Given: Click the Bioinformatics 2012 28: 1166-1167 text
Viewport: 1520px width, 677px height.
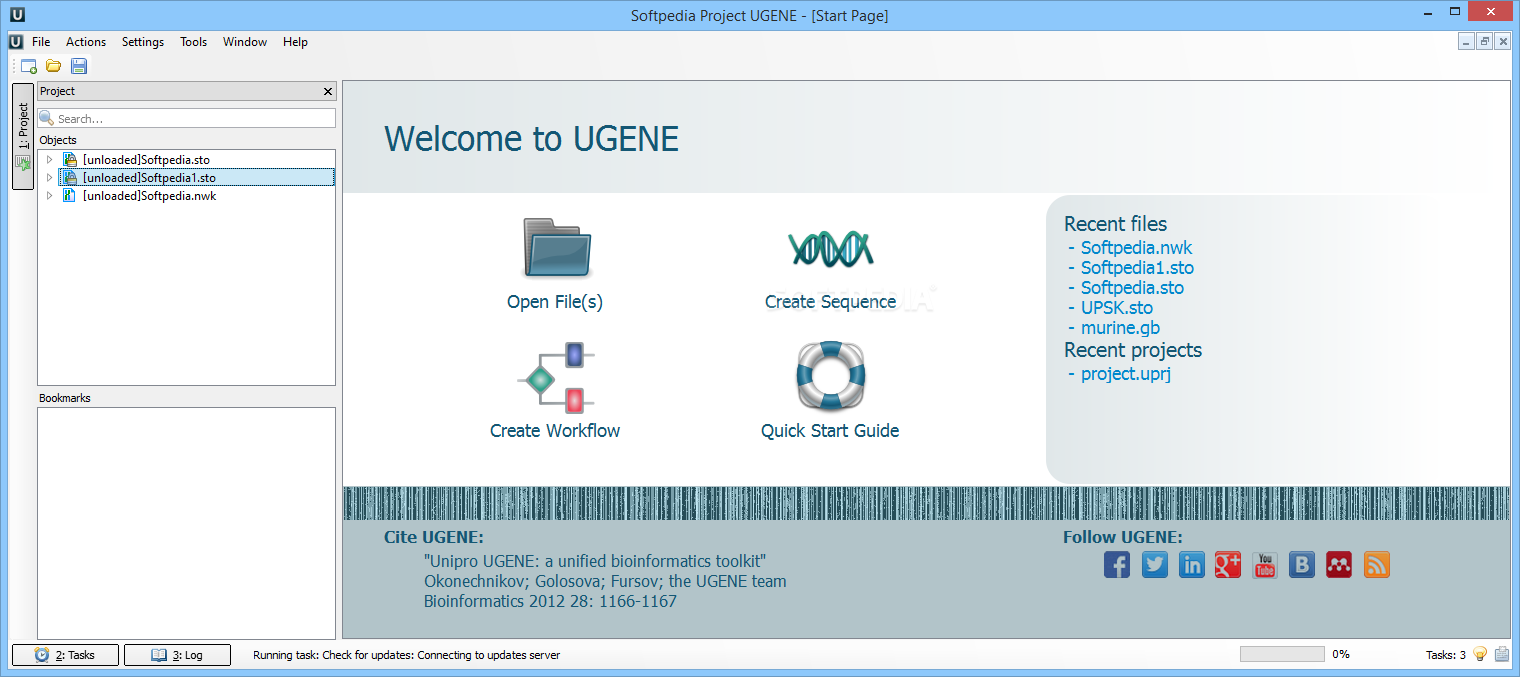Looking at the screenshot, I should tap(550, 601).
